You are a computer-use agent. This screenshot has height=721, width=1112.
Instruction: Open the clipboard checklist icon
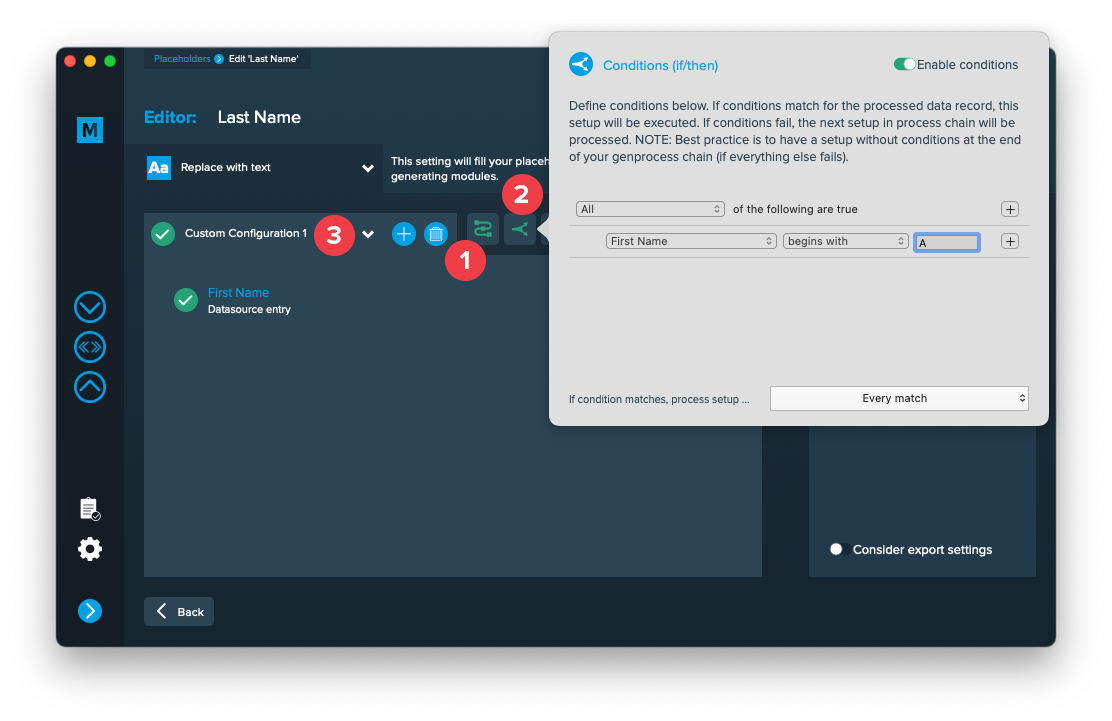[90, 509]
